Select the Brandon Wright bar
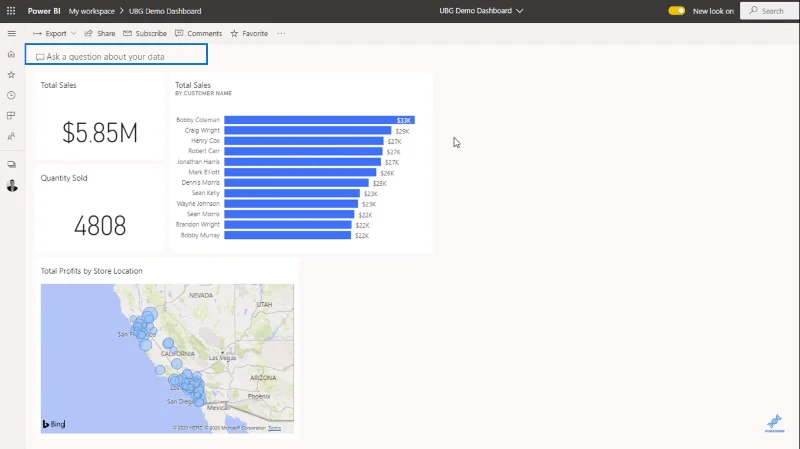Viewport: 800px width, 449px height. pos(288,224)
